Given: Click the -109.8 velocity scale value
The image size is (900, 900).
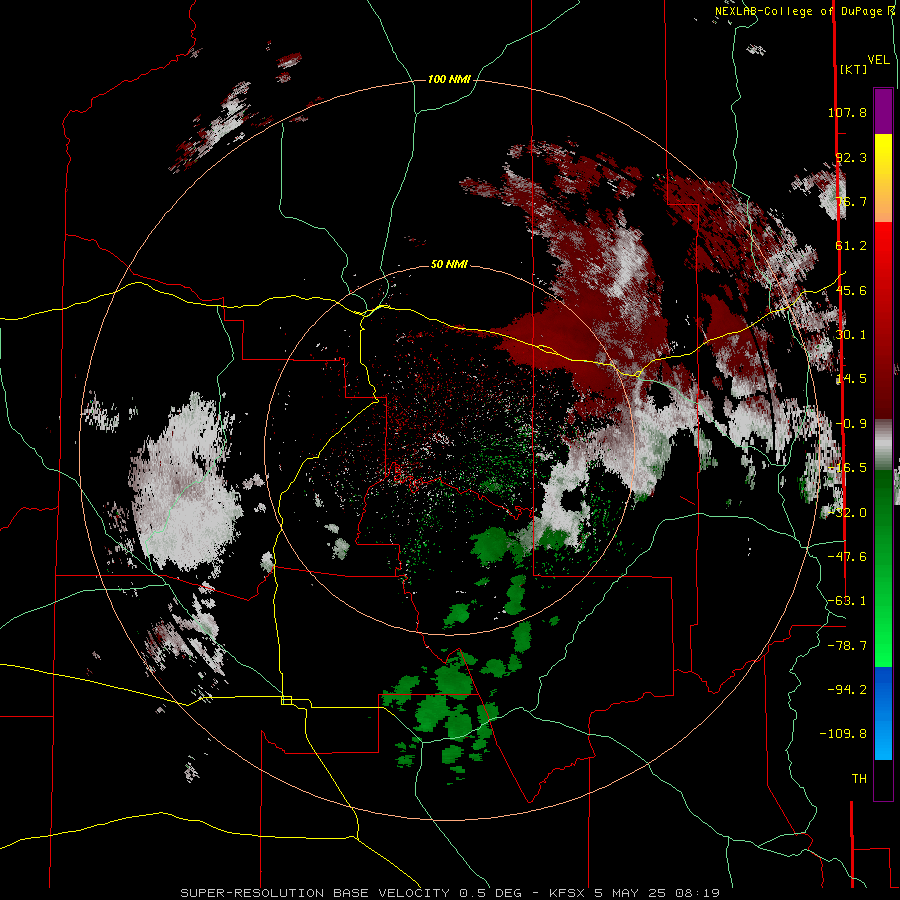Looking at the screenshot, I should tap(844, 734).
